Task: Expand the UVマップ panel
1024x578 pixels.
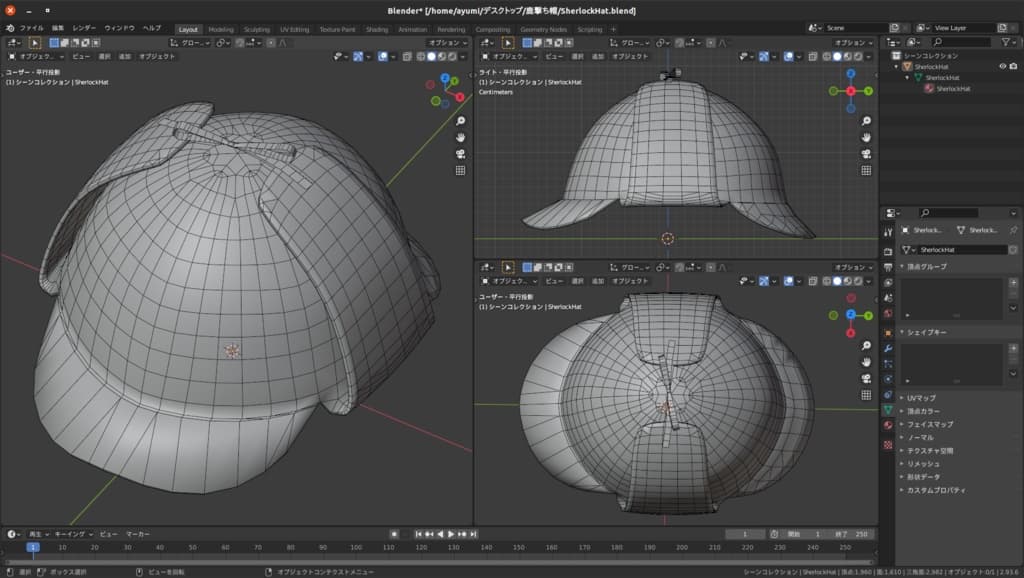Action: tap(920, 398)
